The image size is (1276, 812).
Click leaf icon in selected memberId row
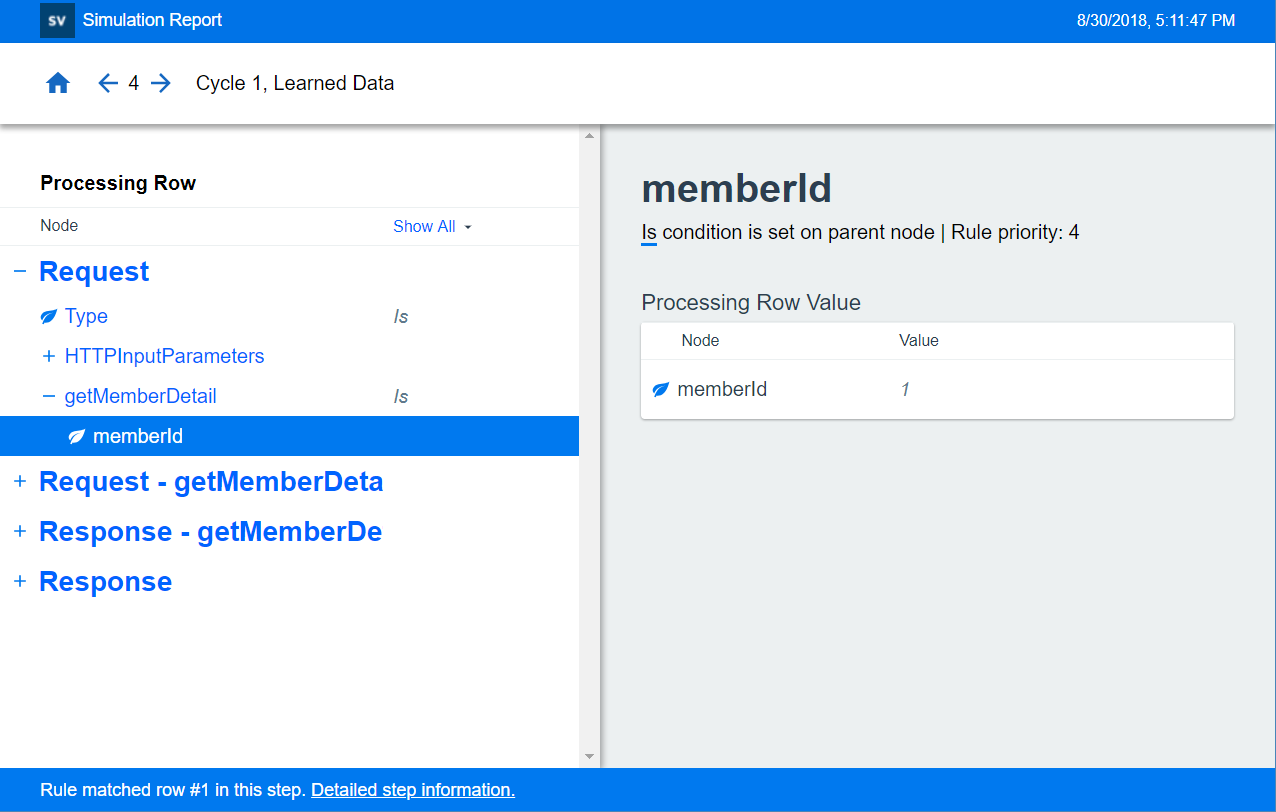[76, 437]
